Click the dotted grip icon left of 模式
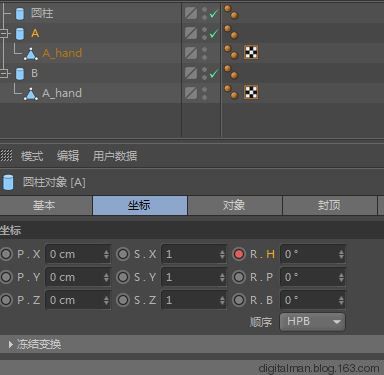384x375 pixels. point(6,155)
